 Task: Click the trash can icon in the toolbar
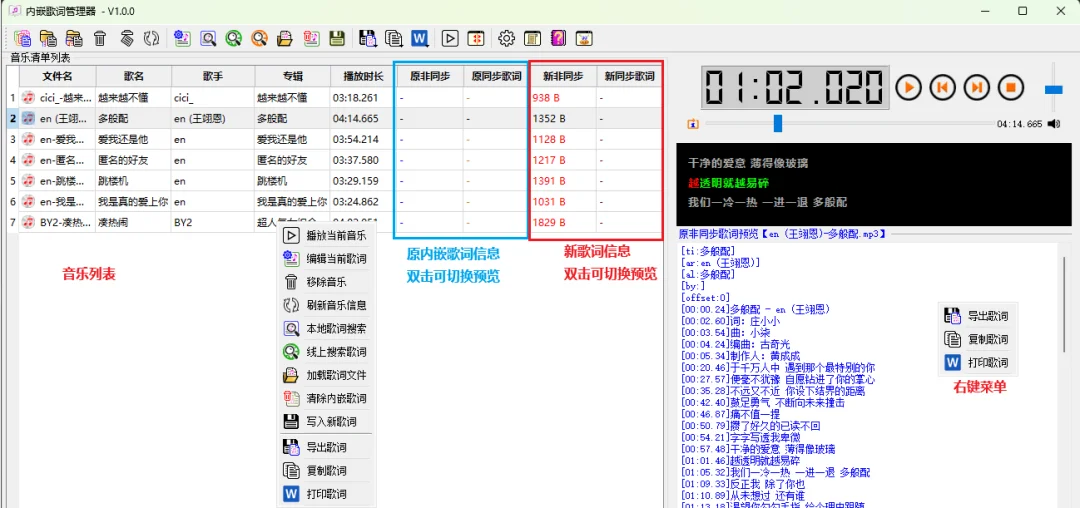click(x=100, y=39)
